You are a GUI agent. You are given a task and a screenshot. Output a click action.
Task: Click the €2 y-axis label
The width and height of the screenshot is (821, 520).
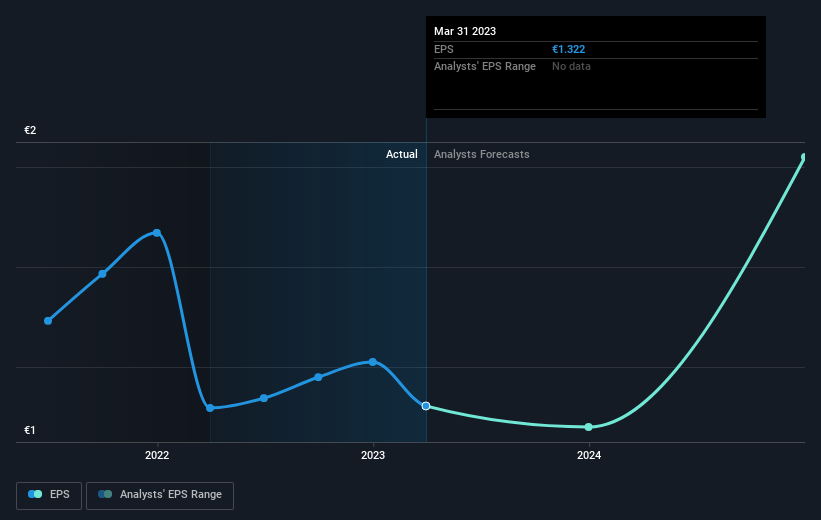tap(30, 130)
